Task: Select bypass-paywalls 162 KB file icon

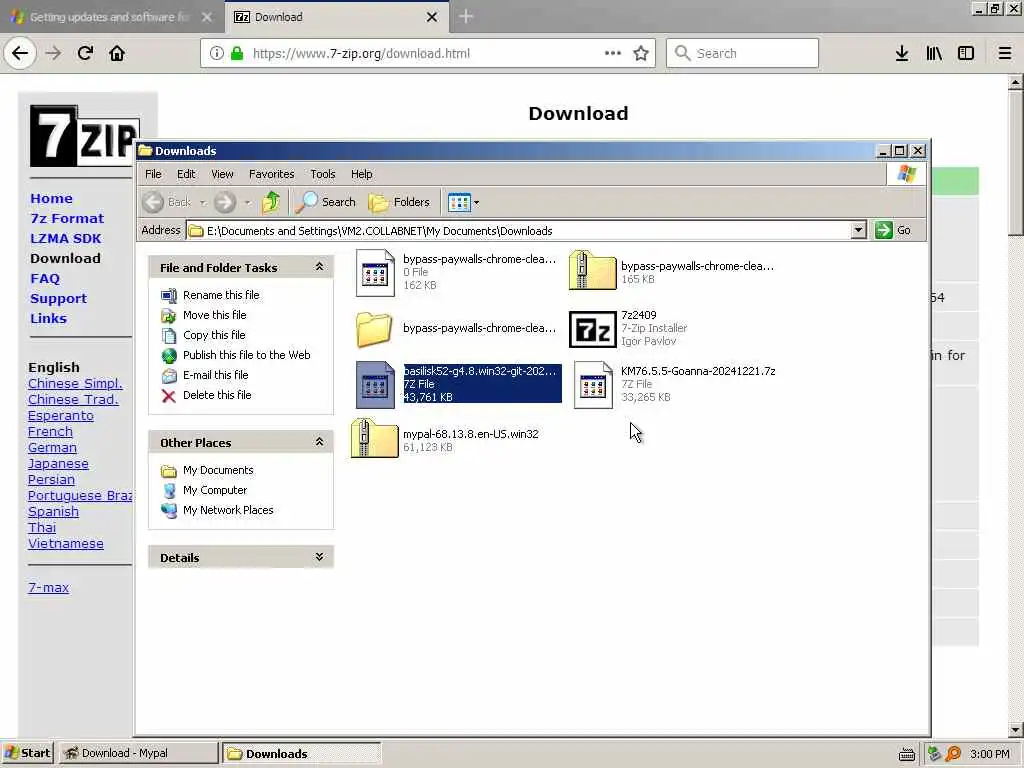Action: coord(375,273)
